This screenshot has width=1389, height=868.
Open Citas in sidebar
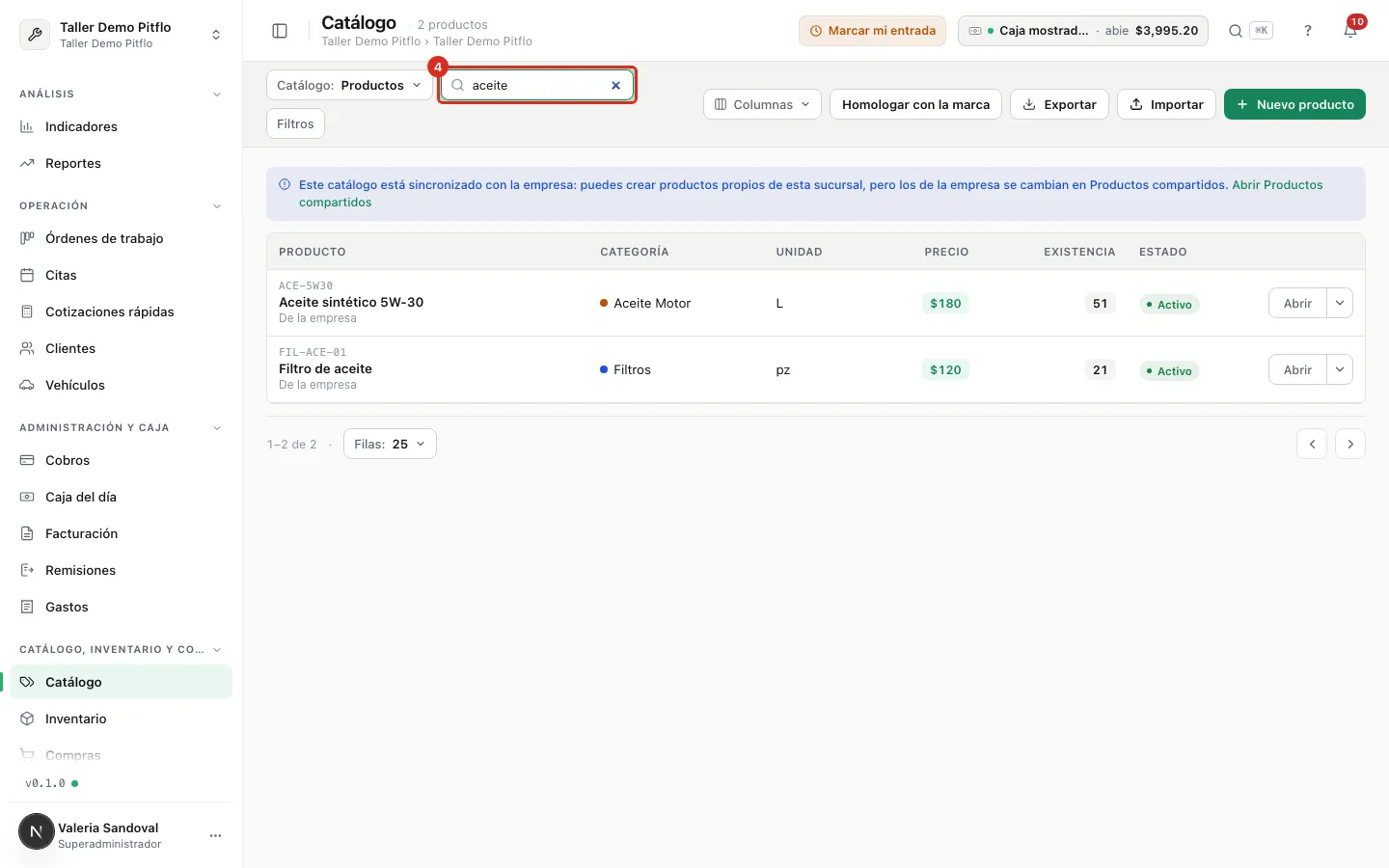coord(121,275)
